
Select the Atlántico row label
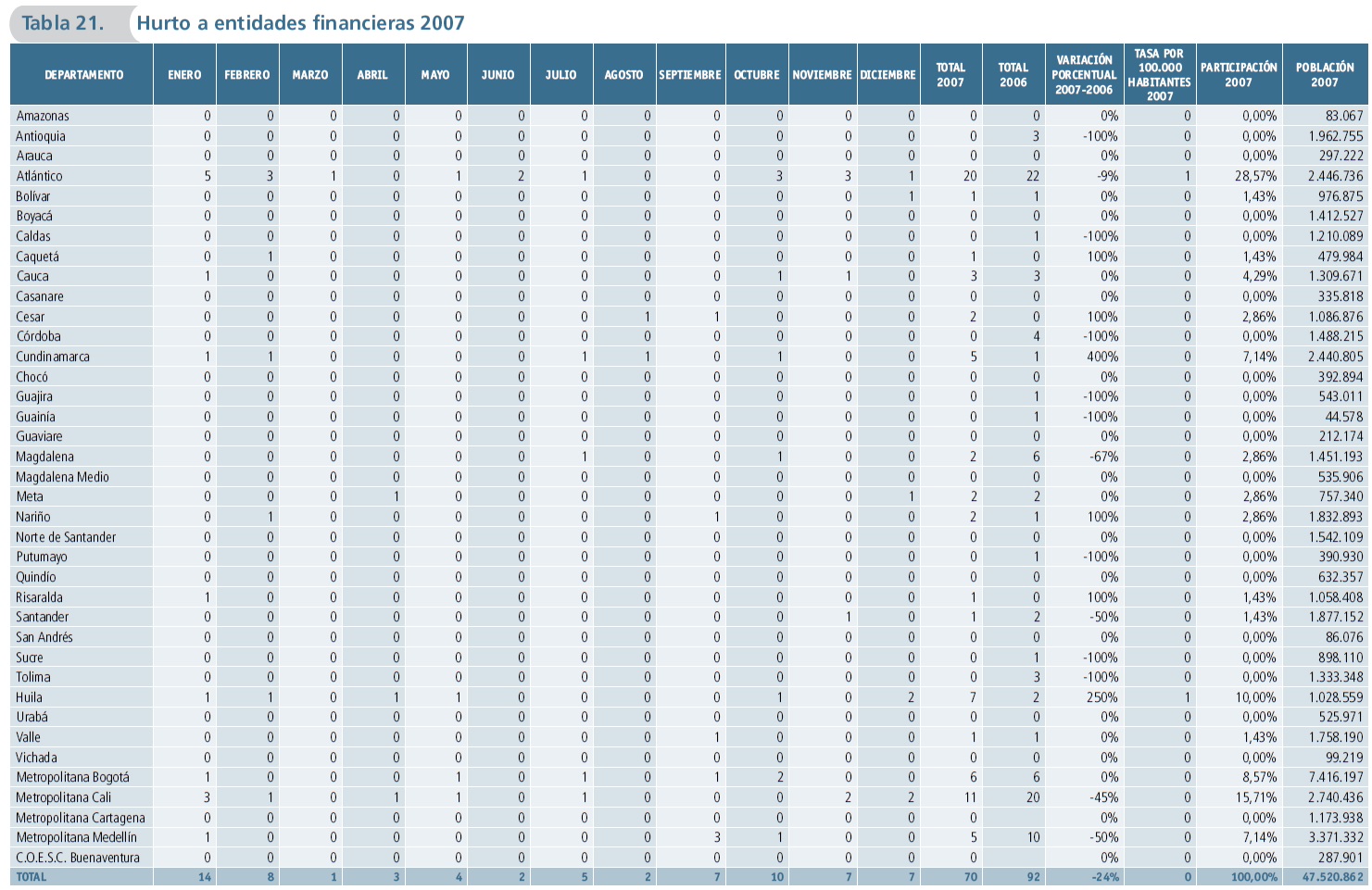point(39,176)
